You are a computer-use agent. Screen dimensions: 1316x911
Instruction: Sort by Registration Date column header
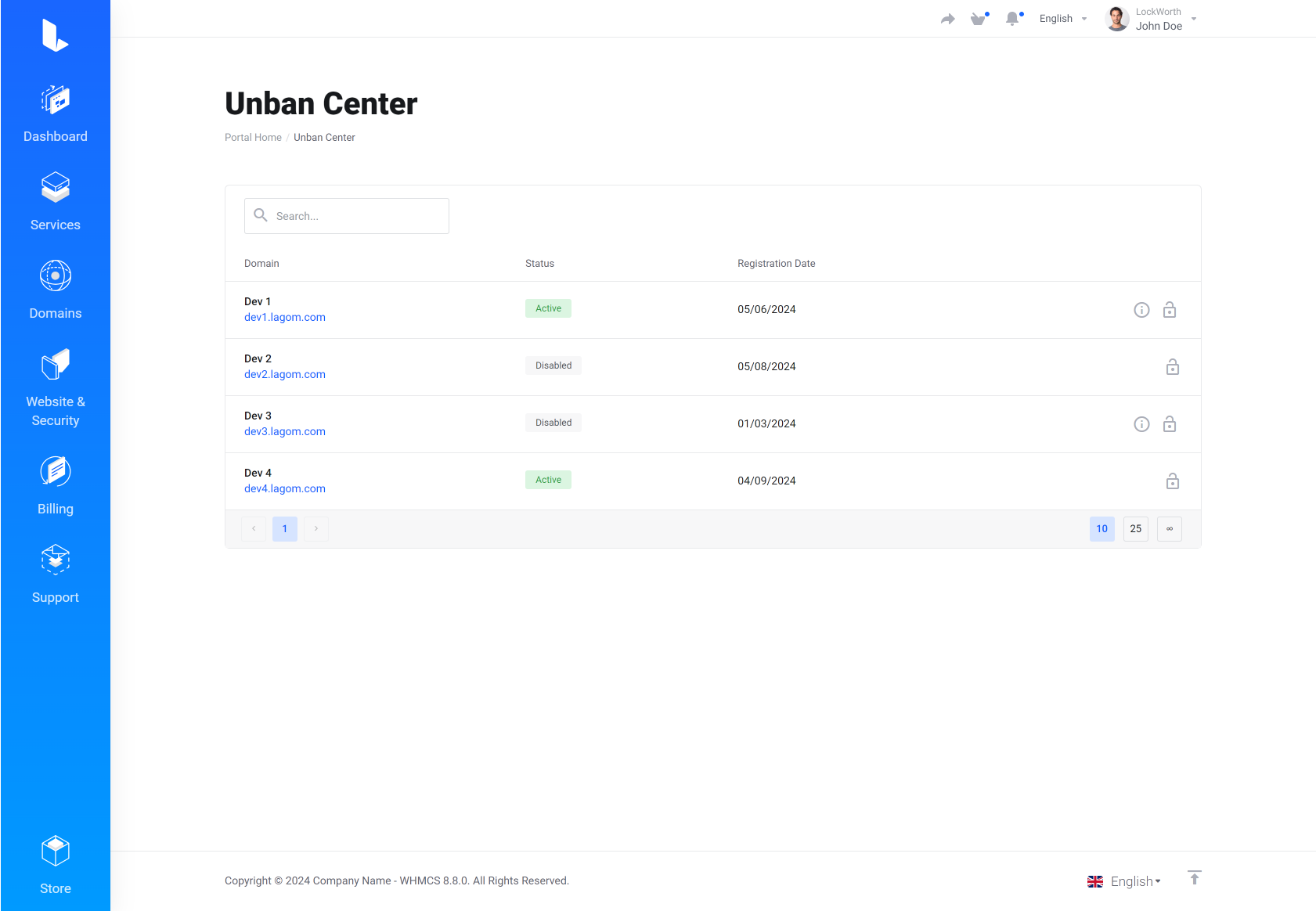coord(777,264)
